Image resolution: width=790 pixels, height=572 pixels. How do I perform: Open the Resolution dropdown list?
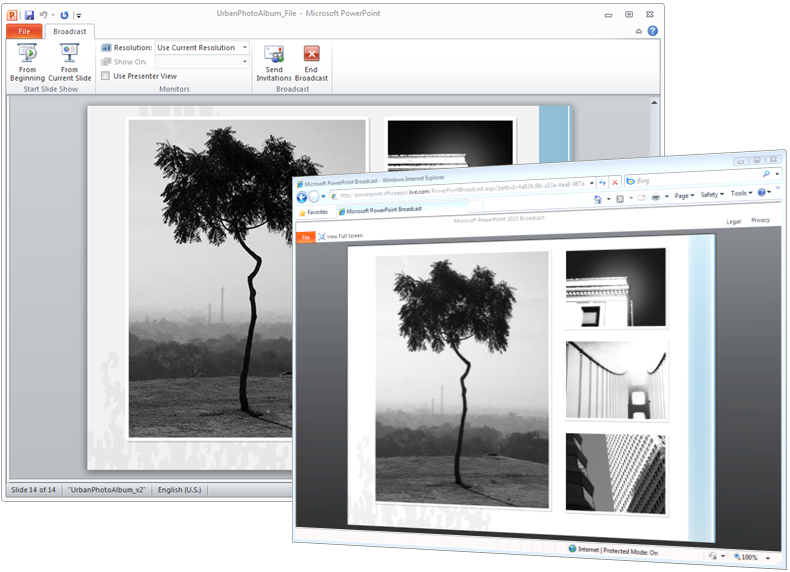[x=244, y=47]
